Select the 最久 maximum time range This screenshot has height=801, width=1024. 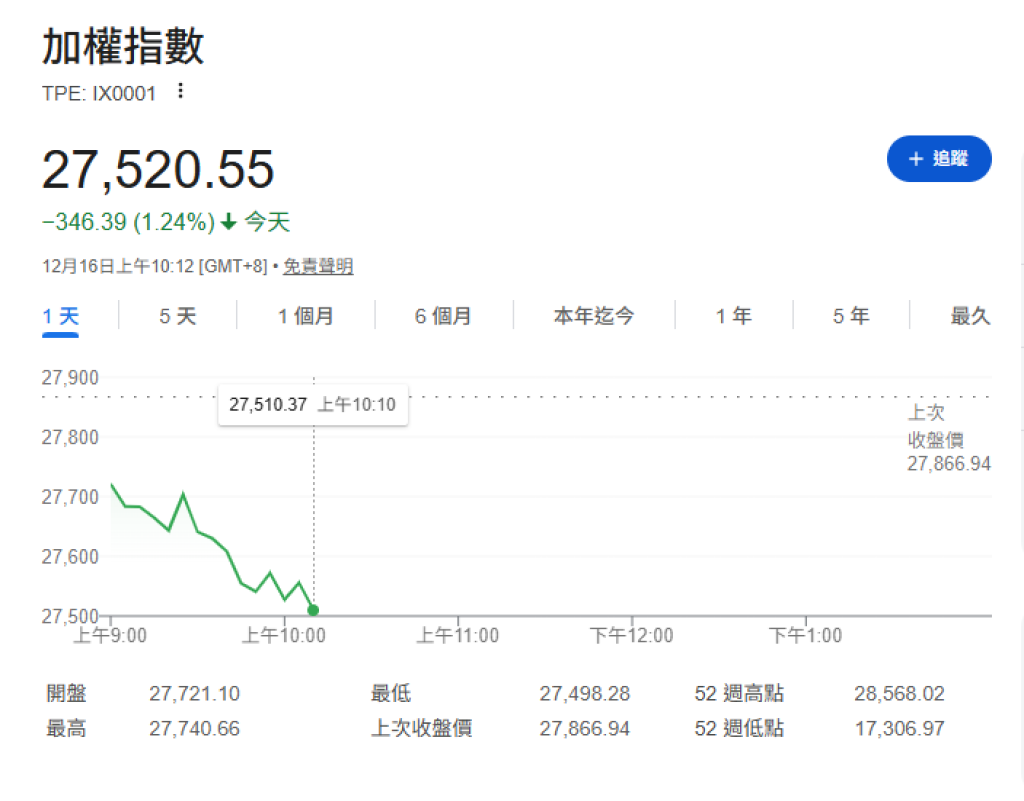tap(968, 315)
